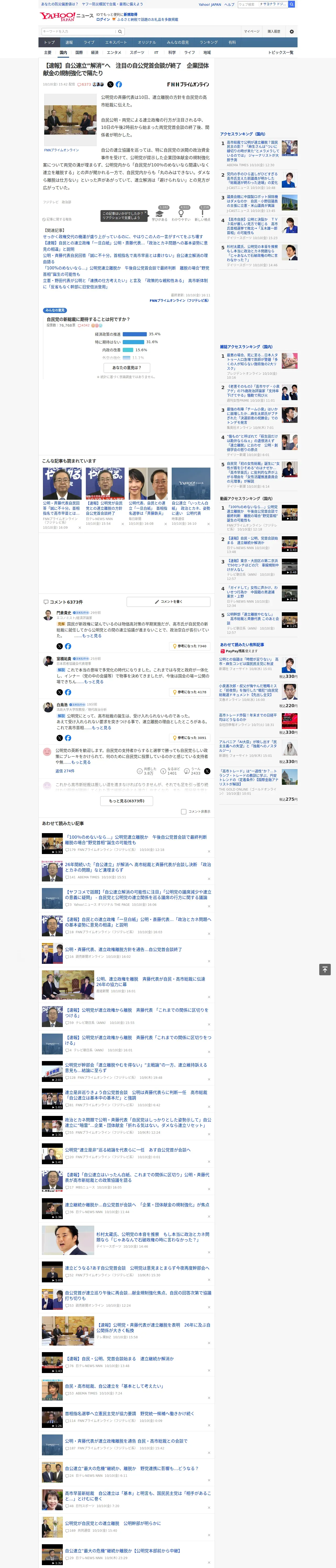Click 内政の改善 15.6% poll bar

tap(128, 350)
